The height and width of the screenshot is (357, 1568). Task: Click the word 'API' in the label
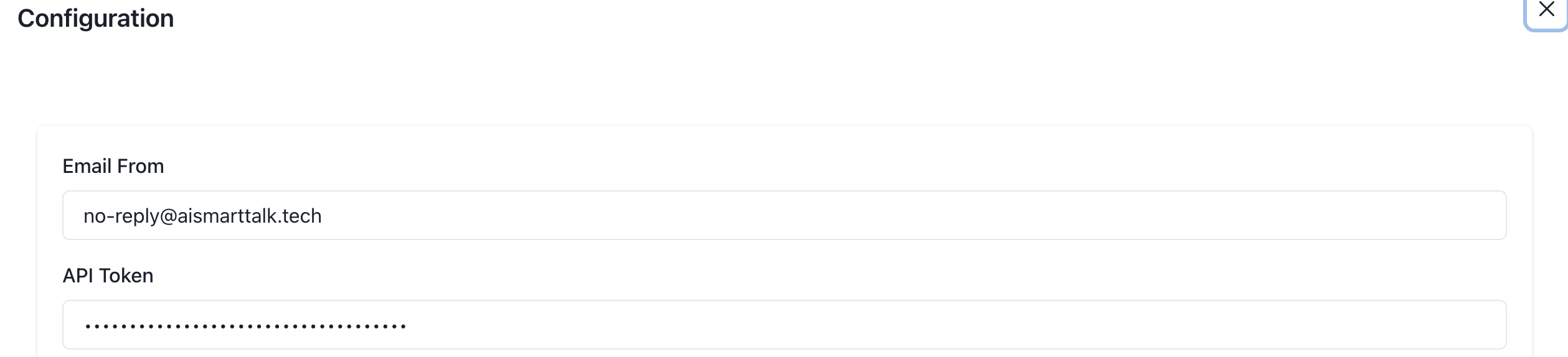[x=78, y=276]
